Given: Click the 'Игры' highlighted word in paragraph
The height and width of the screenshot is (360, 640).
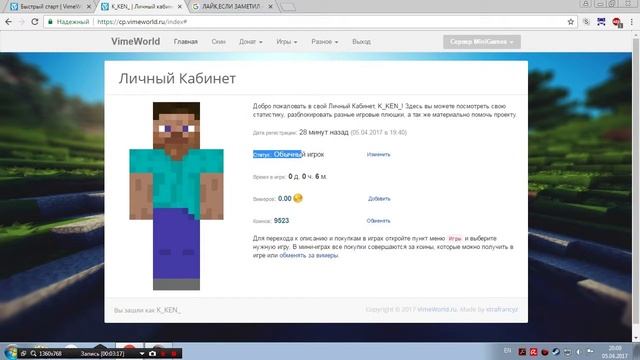Looking at the screenshot, I should pyautogui.click(x=455, y=238).
